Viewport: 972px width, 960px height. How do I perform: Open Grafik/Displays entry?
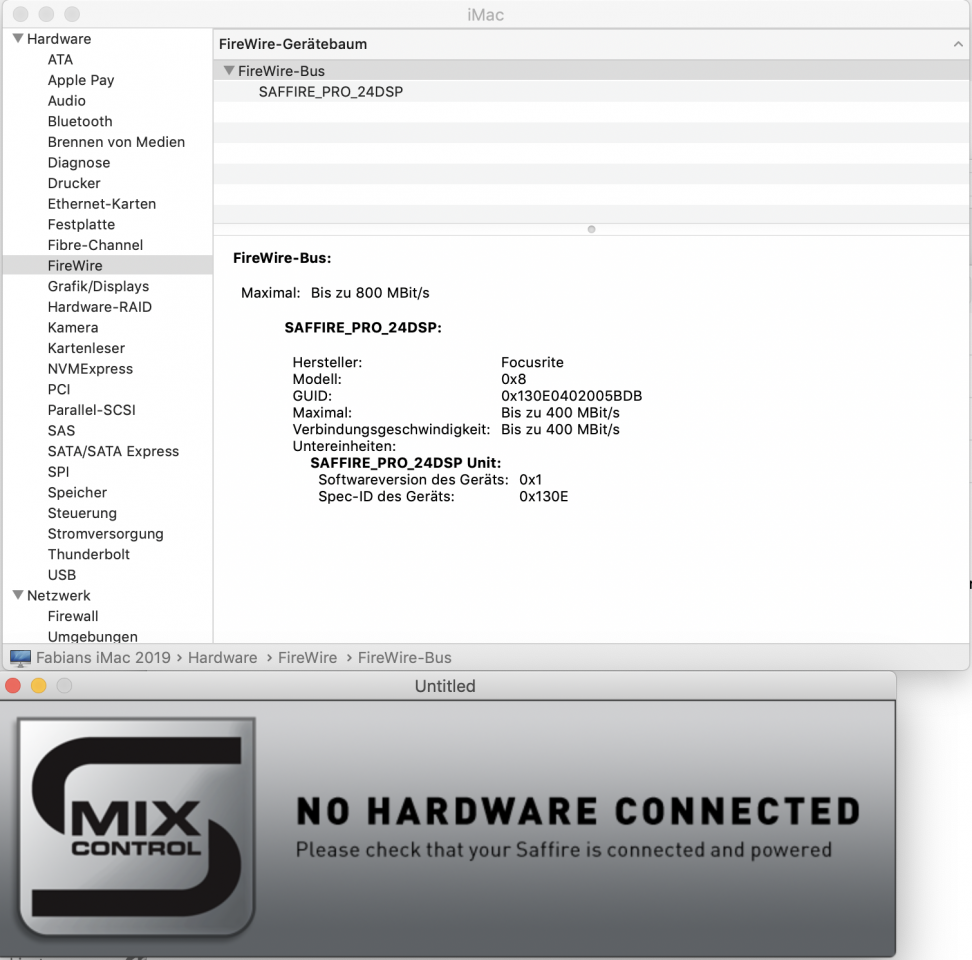coord(98,286)
